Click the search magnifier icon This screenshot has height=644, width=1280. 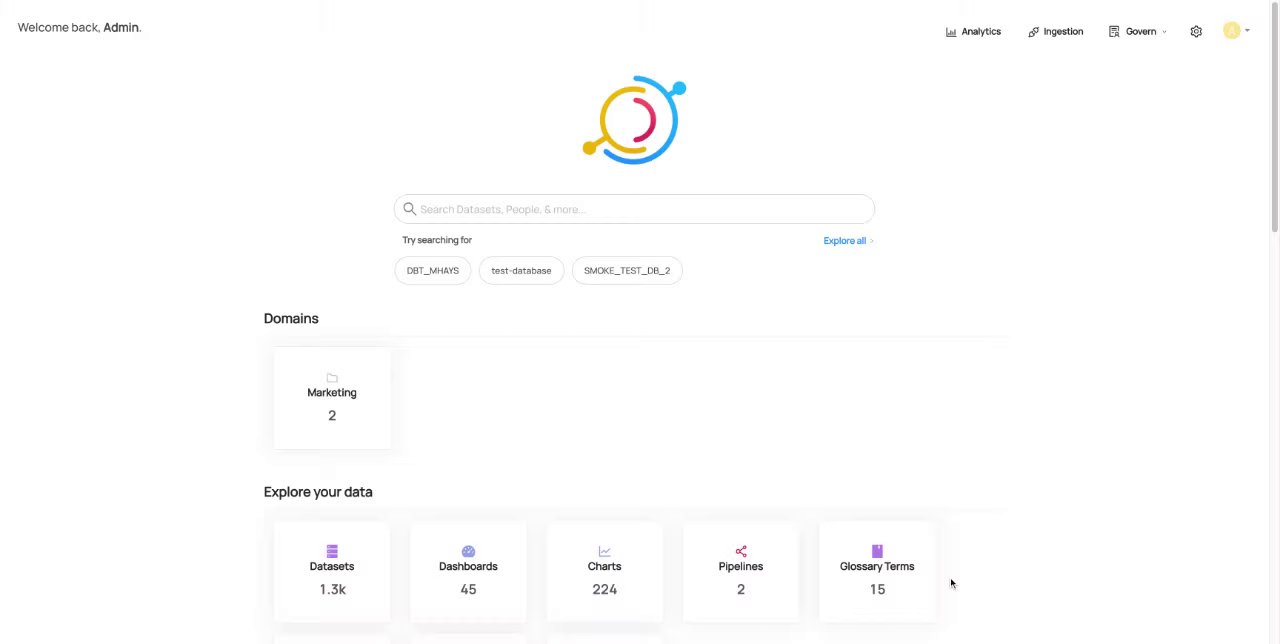pyautogui.click(x=409, y=209)
